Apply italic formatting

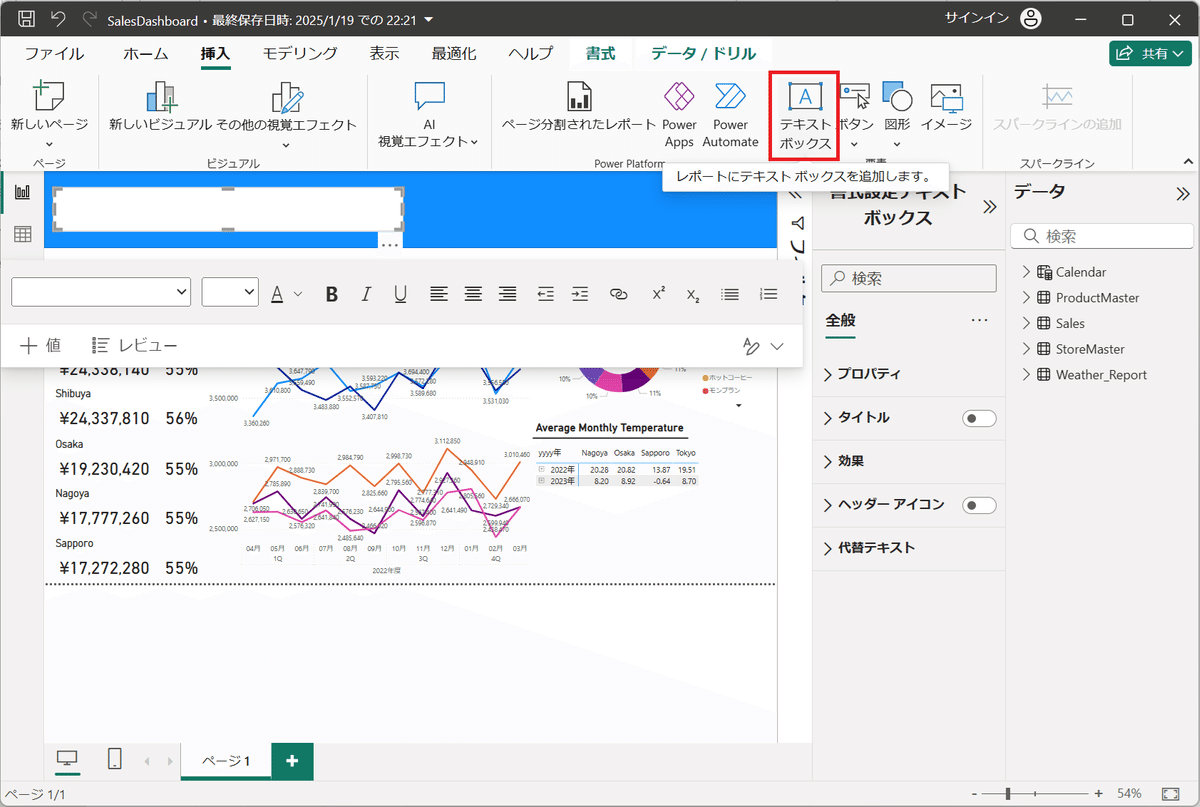pyautogui.click(x=366, y=293)
